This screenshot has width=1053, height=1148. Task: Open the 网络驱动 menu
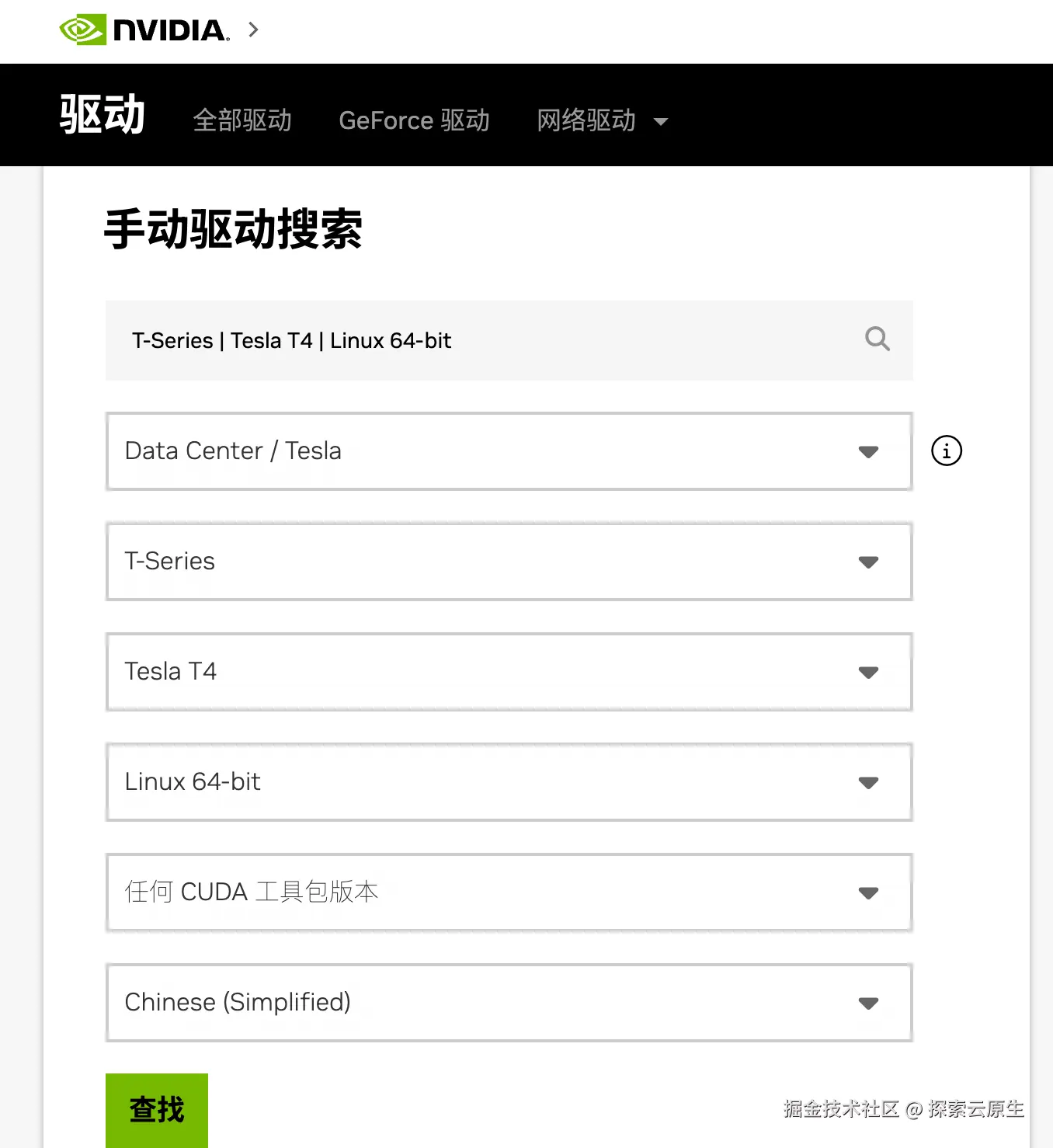pos(586,121)
